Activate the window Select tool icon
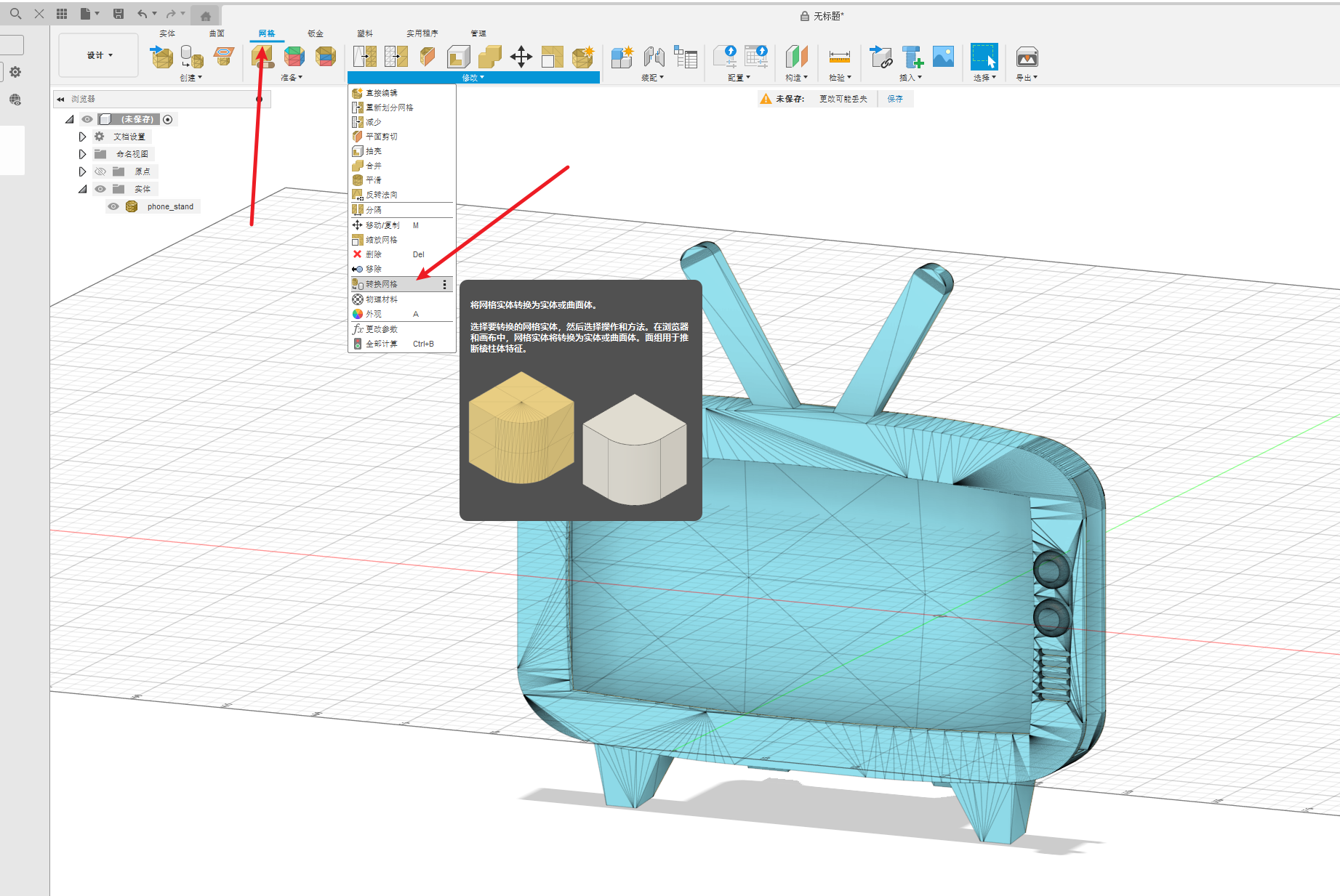The image size is (1340, 896). pos(984,57)
